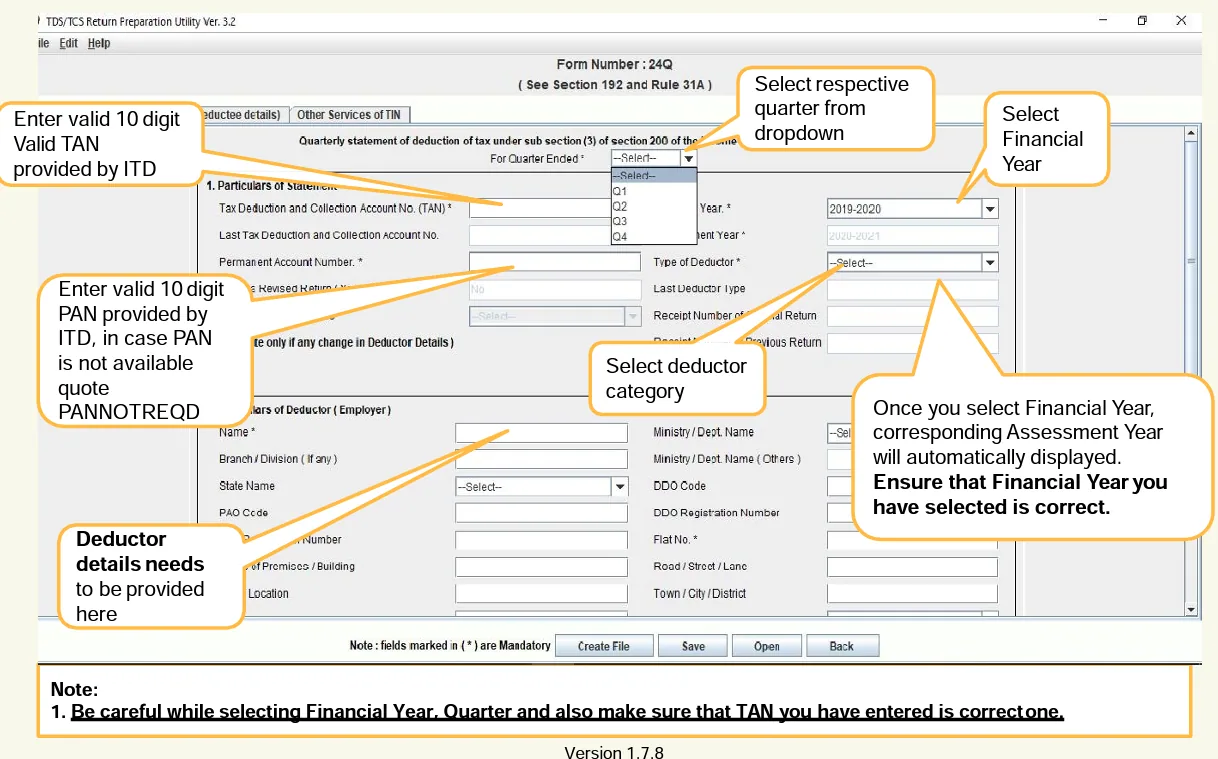Choose Q2 from the quarter list
Screen dimensions: 1218x759
653,206
